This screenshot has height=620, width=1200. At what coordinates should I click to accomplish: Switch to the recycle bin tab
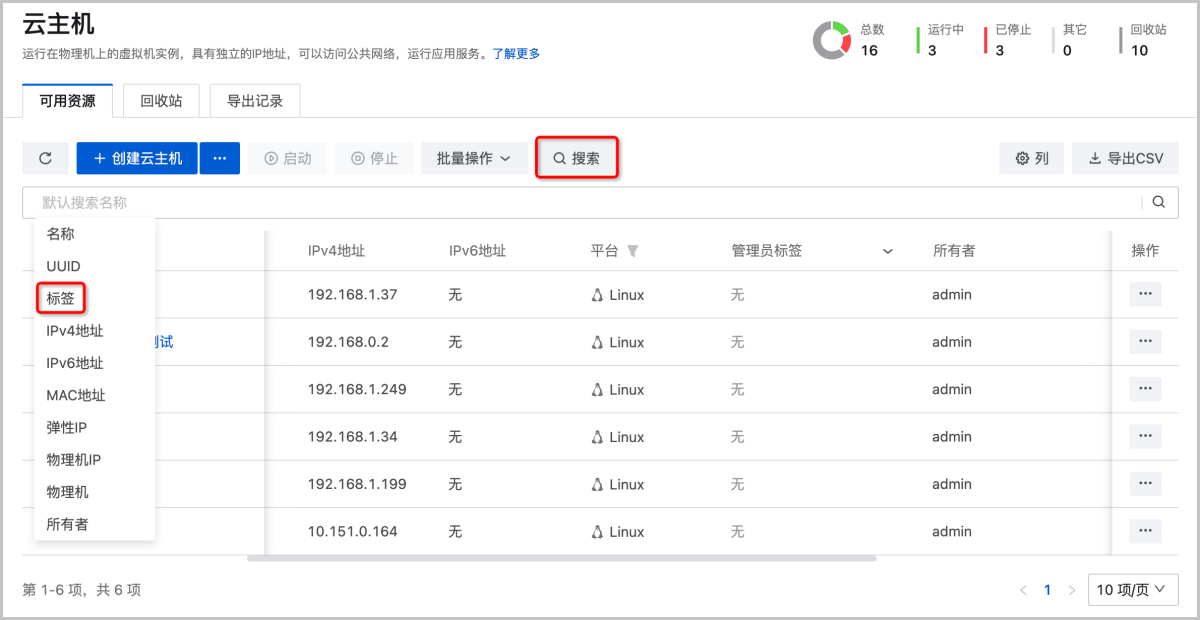[161, 101]
